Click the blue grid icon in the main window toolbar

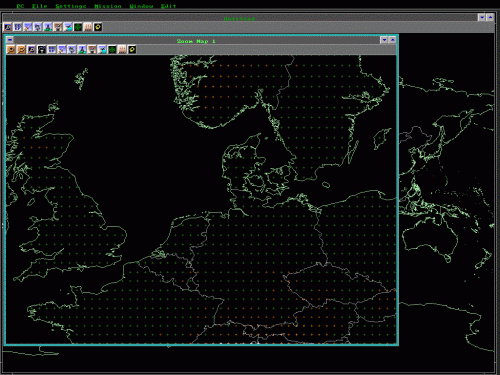(18, 27)
